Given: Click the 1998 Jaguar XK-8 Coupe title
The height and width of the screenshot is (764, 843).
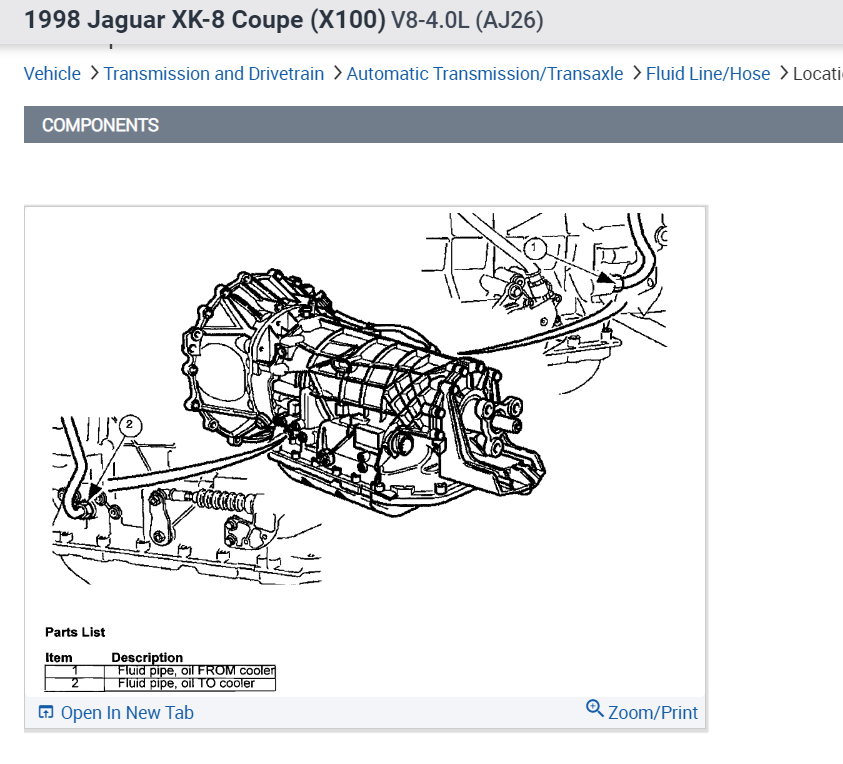Looking at the screenshot, I should [x=205, y=20].
